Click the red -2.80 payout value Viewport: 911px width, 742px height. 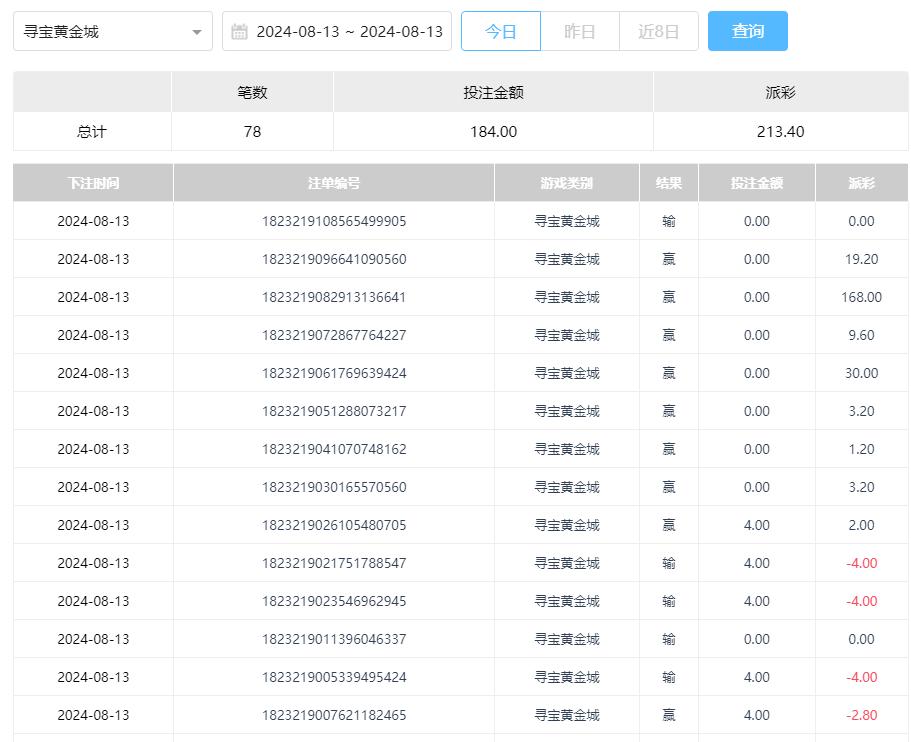[x=861, y=715]
